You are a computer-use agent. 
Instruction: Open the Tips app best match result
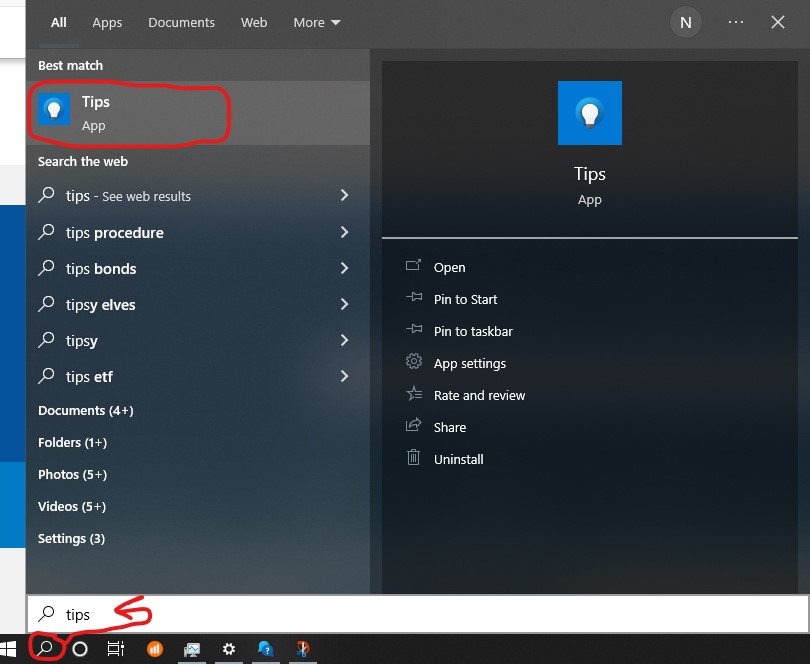pyautogui.click(x=198, y=113)
